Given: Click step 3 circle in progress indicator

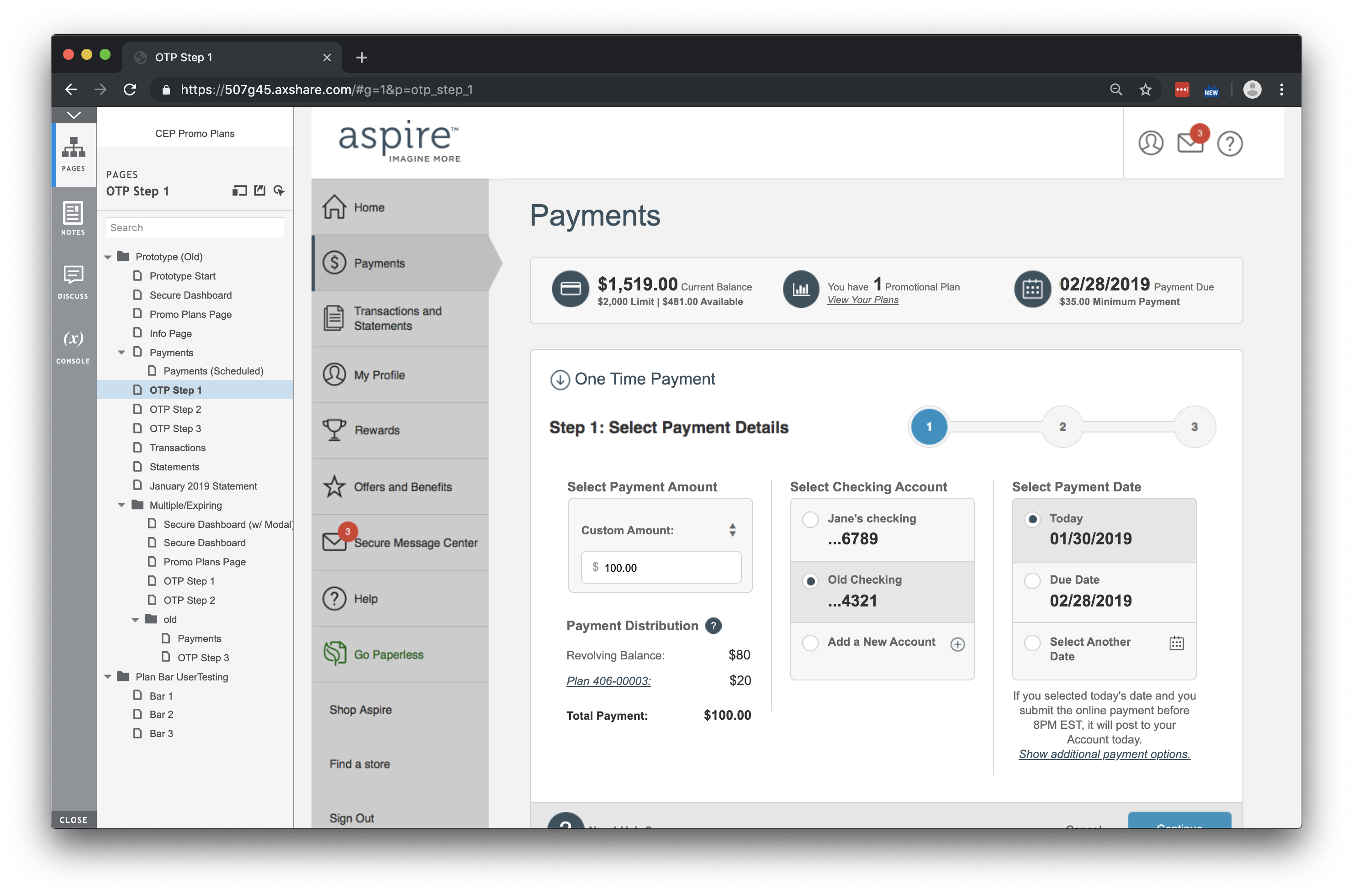Looking at the screenshot, I should coord(1194,426).
